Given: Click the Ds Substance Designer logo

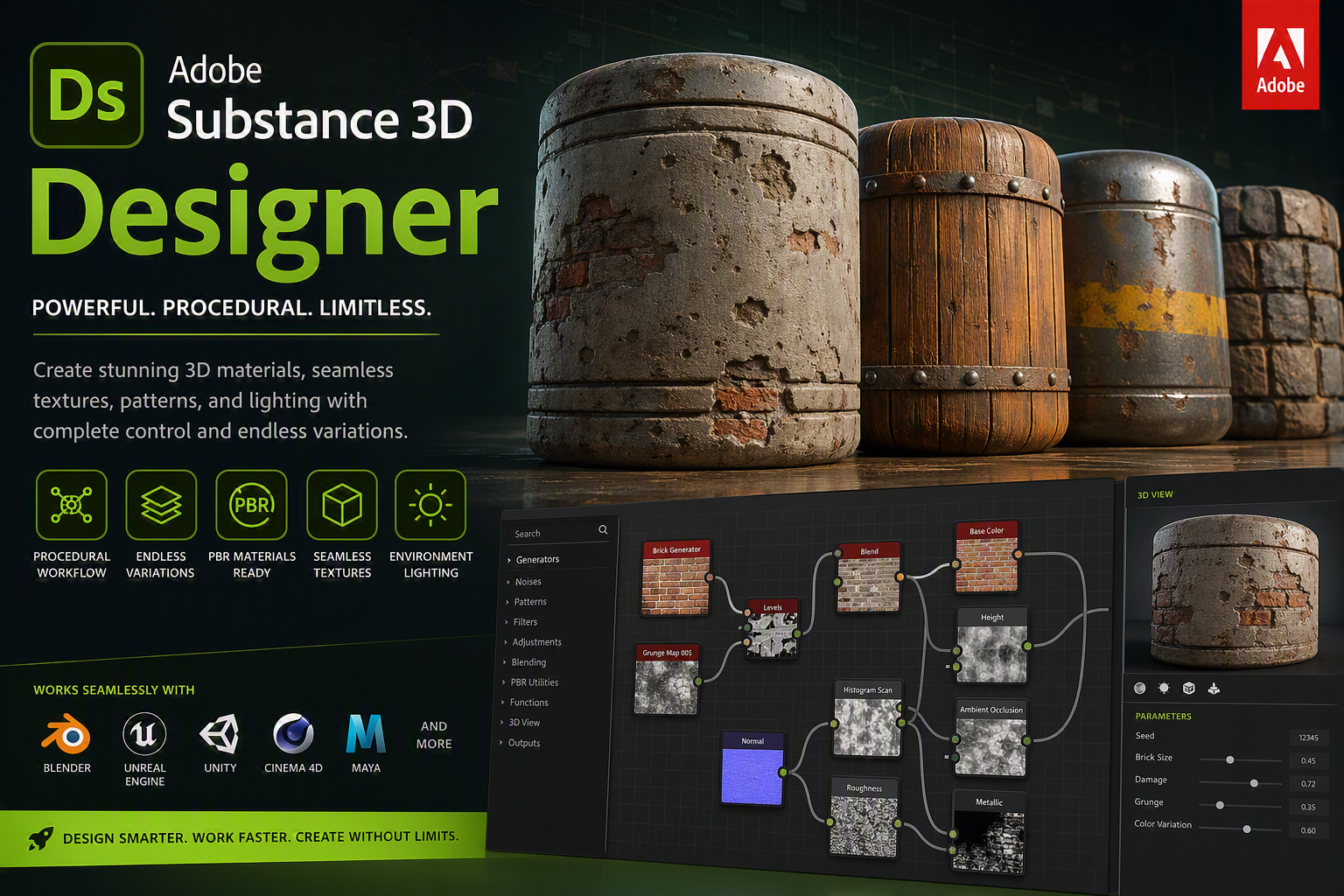Looking at the screenshot, I should (87, 95).
